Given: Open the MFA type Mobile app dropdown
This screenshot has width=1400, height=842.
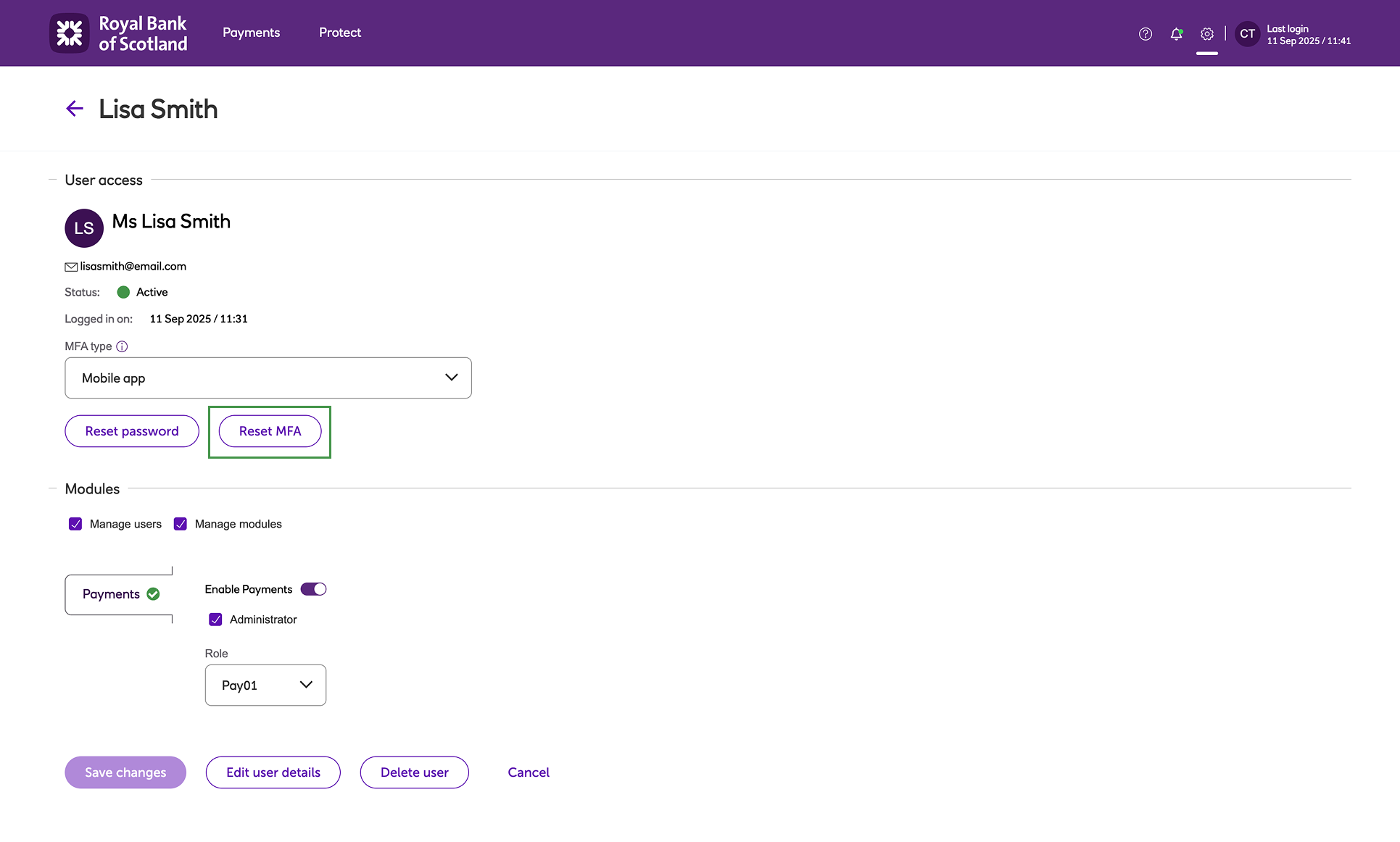Looking at the screenshot, I should [x=268, y=378].
